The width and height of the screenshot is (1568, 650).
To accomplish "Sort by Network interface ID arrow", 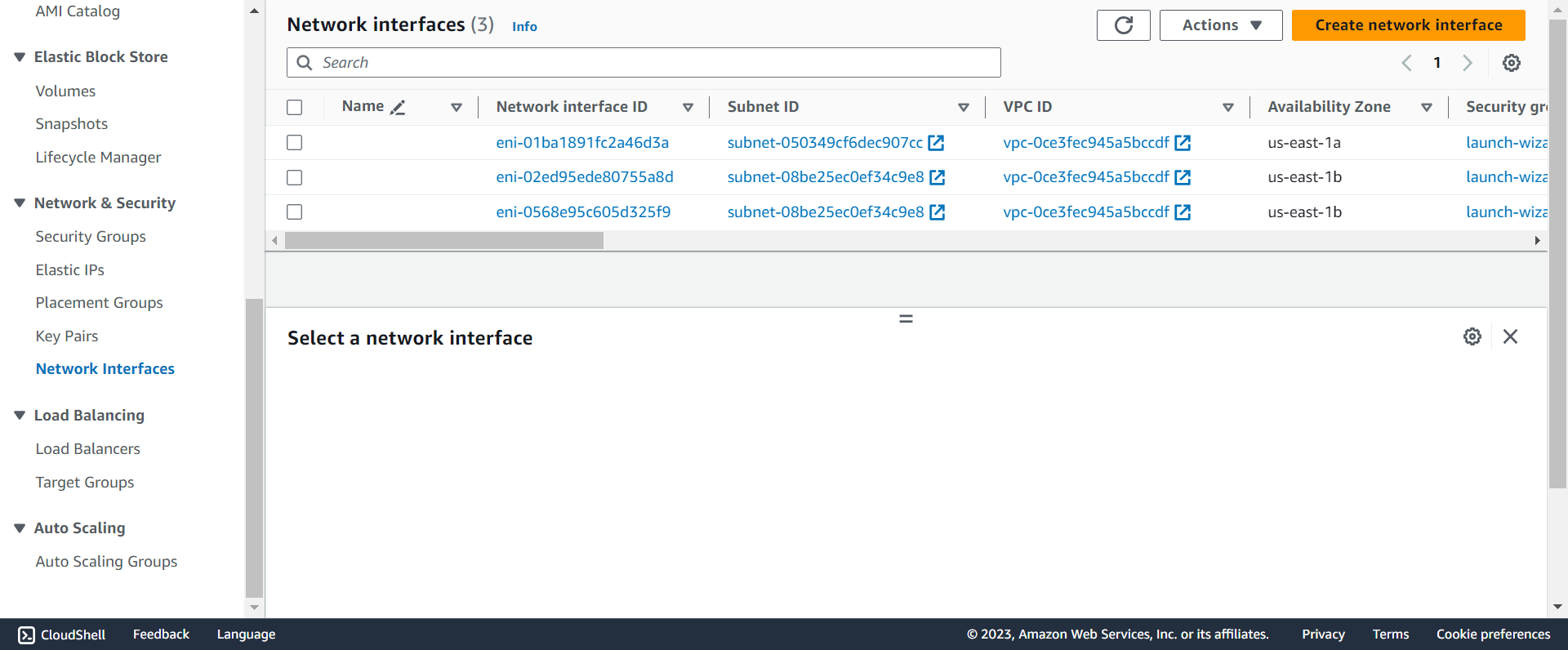I will [688, 108].
